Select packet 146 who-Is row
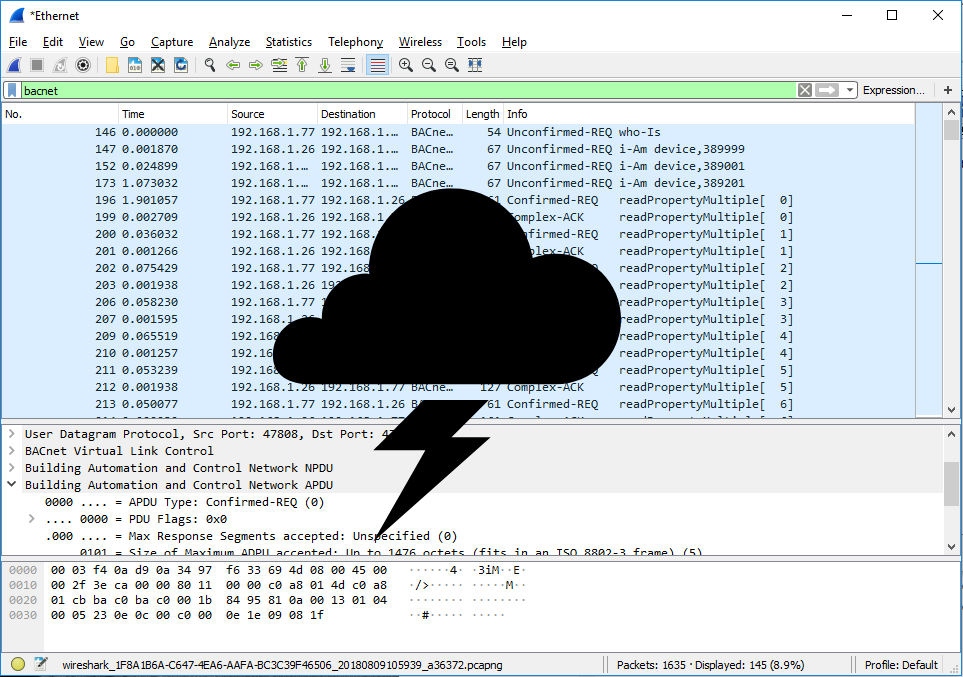Screen dimensions: 963x677 (x=458, y=132)
